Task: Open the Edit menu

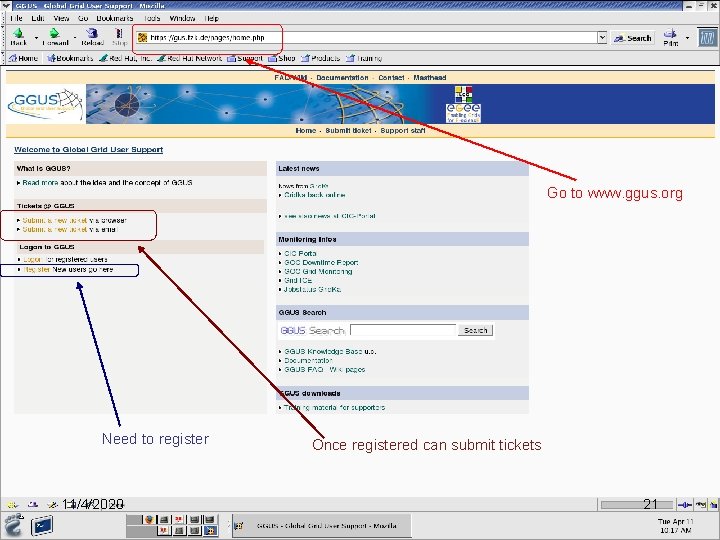Action: tap(38, 18)
